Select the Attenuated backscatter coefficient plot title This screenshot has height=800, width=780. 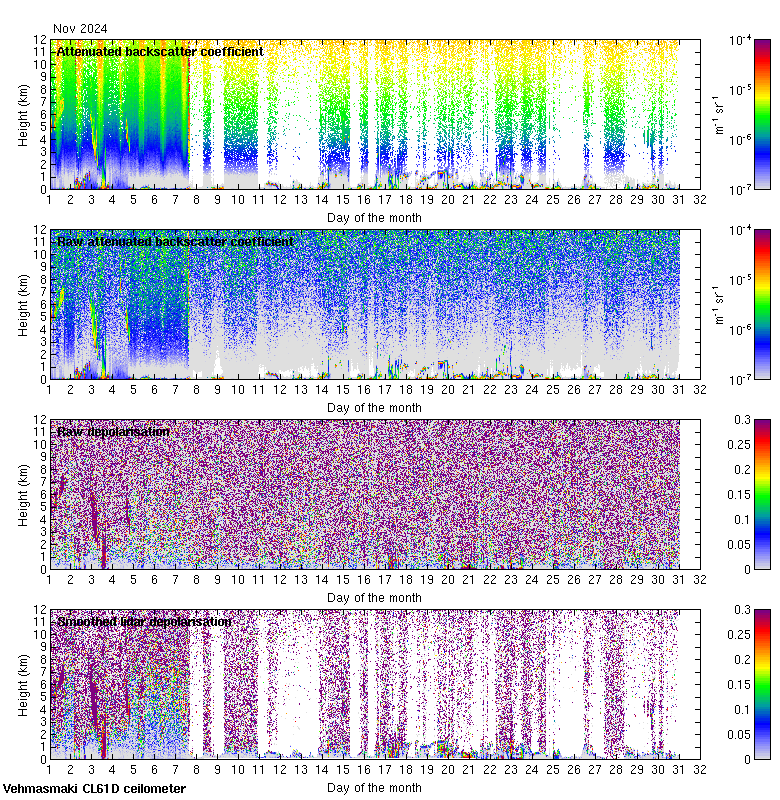[x=160, y=51]
